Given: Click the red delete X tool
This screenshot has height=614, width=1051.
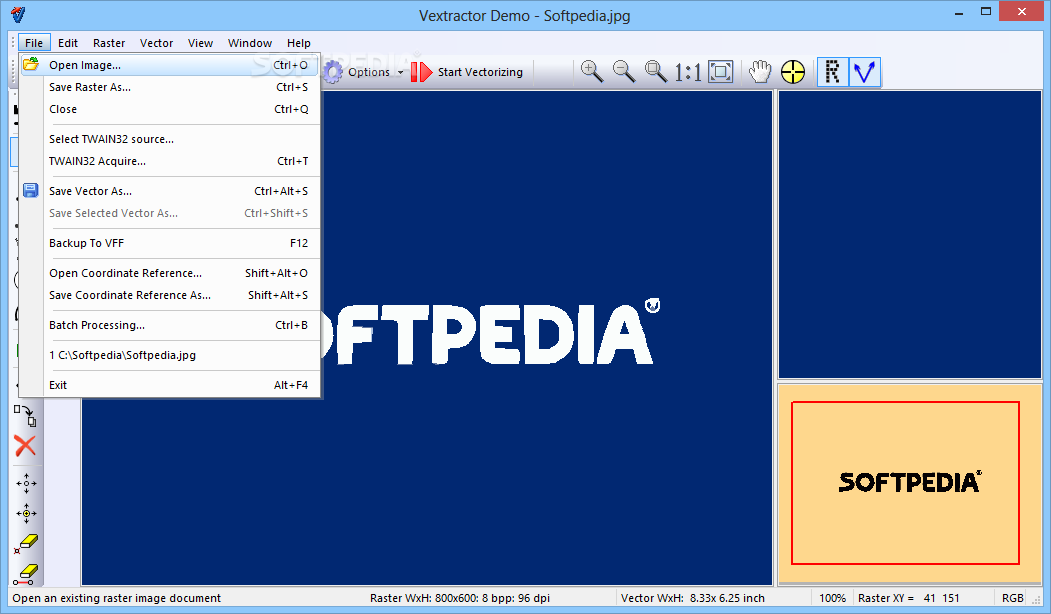Looking at the screenshot, I should click(25, 446).
